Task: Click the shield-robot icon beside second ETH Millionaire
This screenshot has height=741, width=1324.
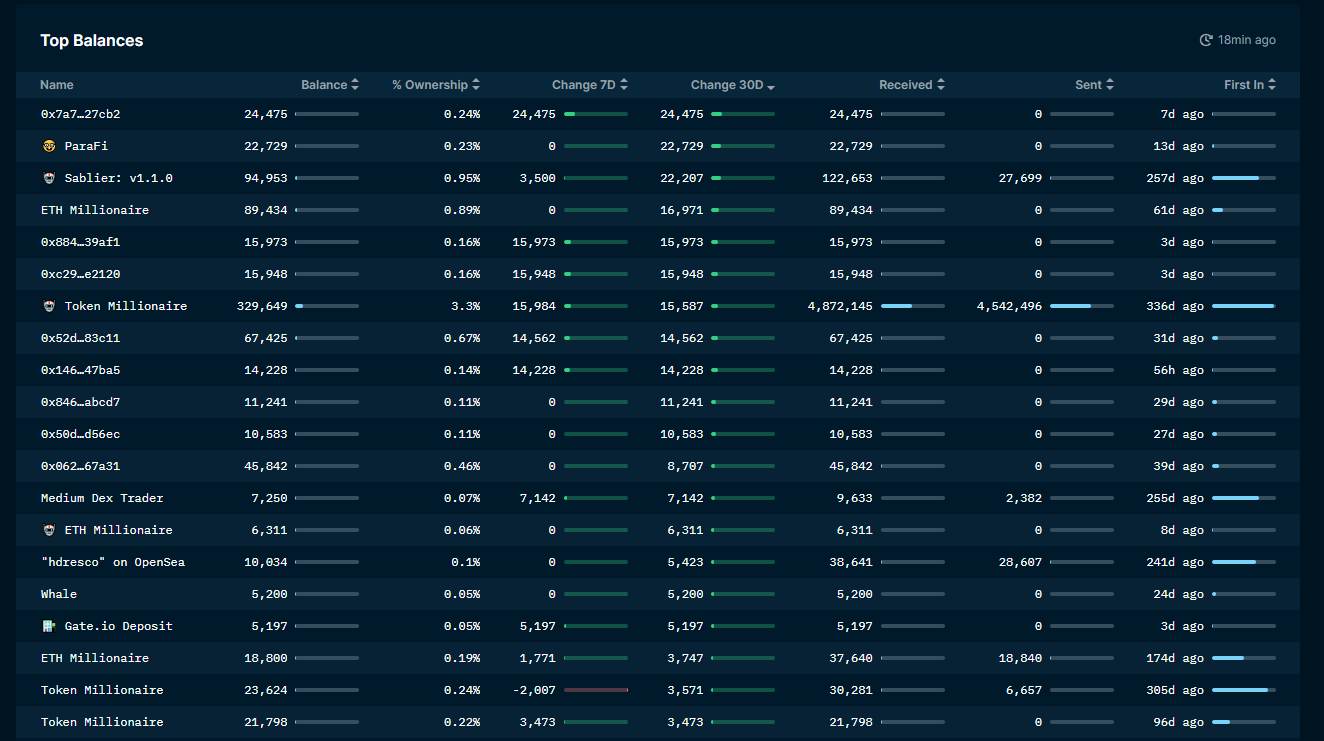Action: pyautogui.click(x=48, y=529)
